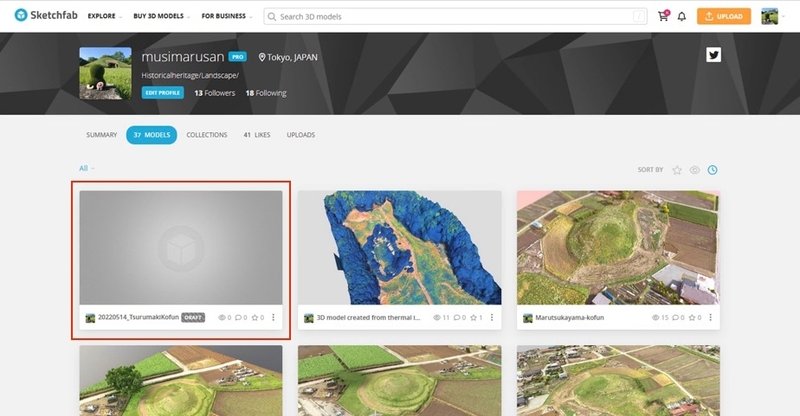Click author avatar on TsurumakiKofun card
The image size is (800, 416).
(90, 318)
